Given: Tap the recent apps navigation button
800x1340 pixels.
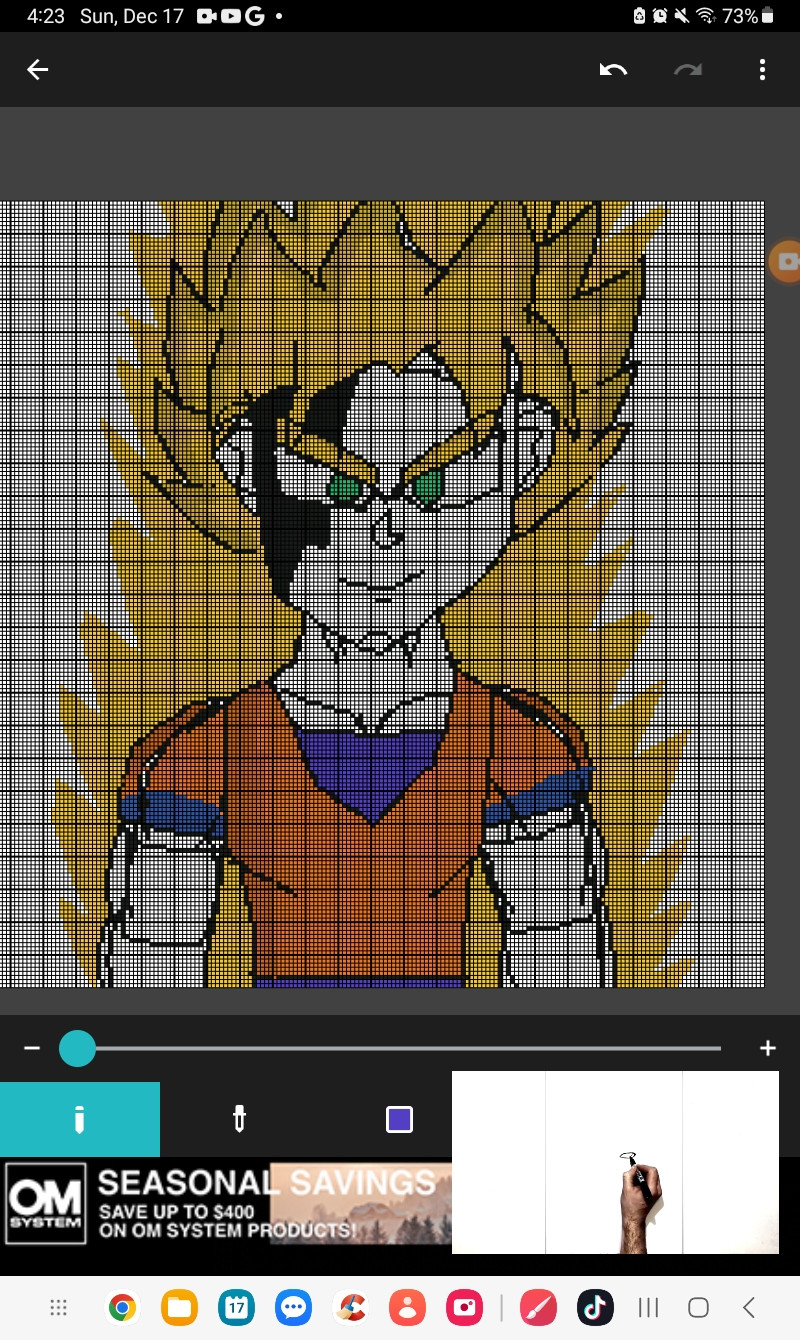Looking at the screenshot, I should pyautogui.click(x=649, y=1307).
